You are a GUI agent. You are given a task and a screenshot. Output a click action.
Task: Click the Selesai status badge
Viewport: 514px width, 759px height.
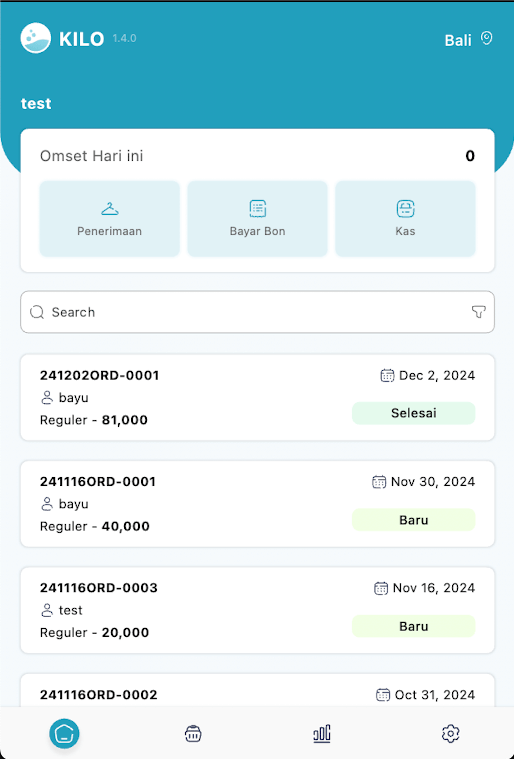[x=414, y=413]
